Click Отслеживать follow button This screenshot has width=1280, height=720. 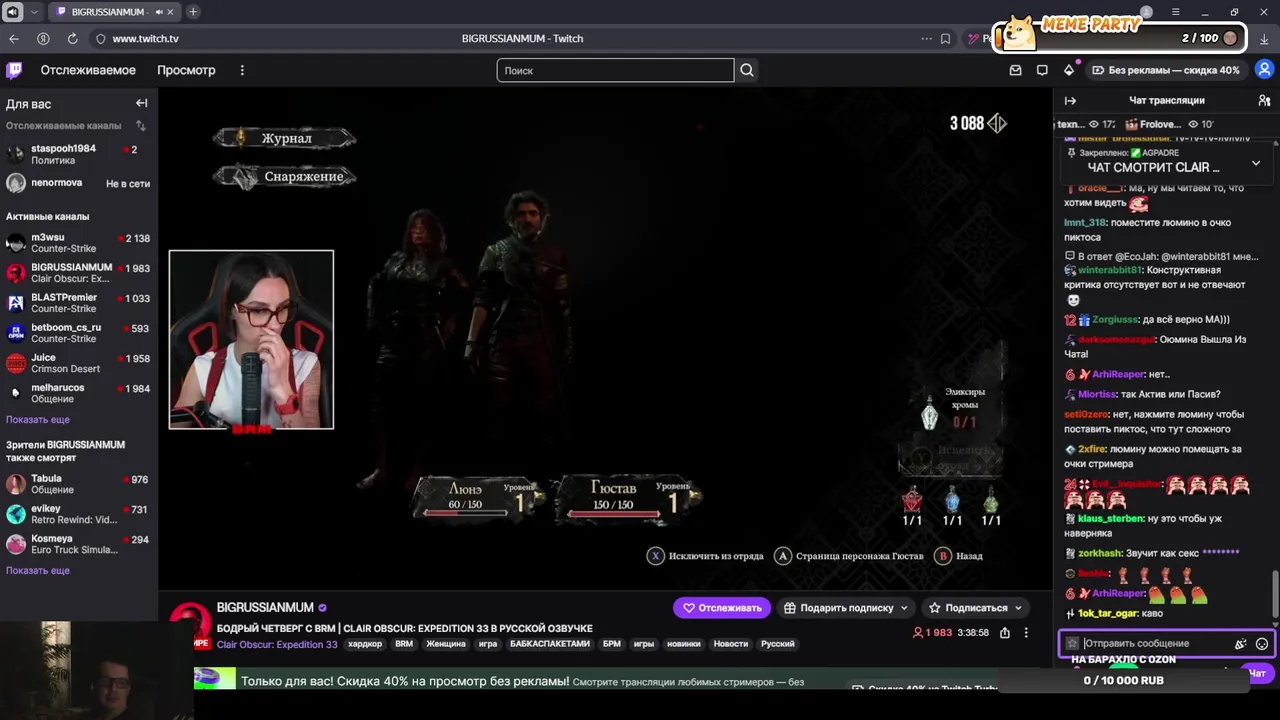(x=721, y=607)
